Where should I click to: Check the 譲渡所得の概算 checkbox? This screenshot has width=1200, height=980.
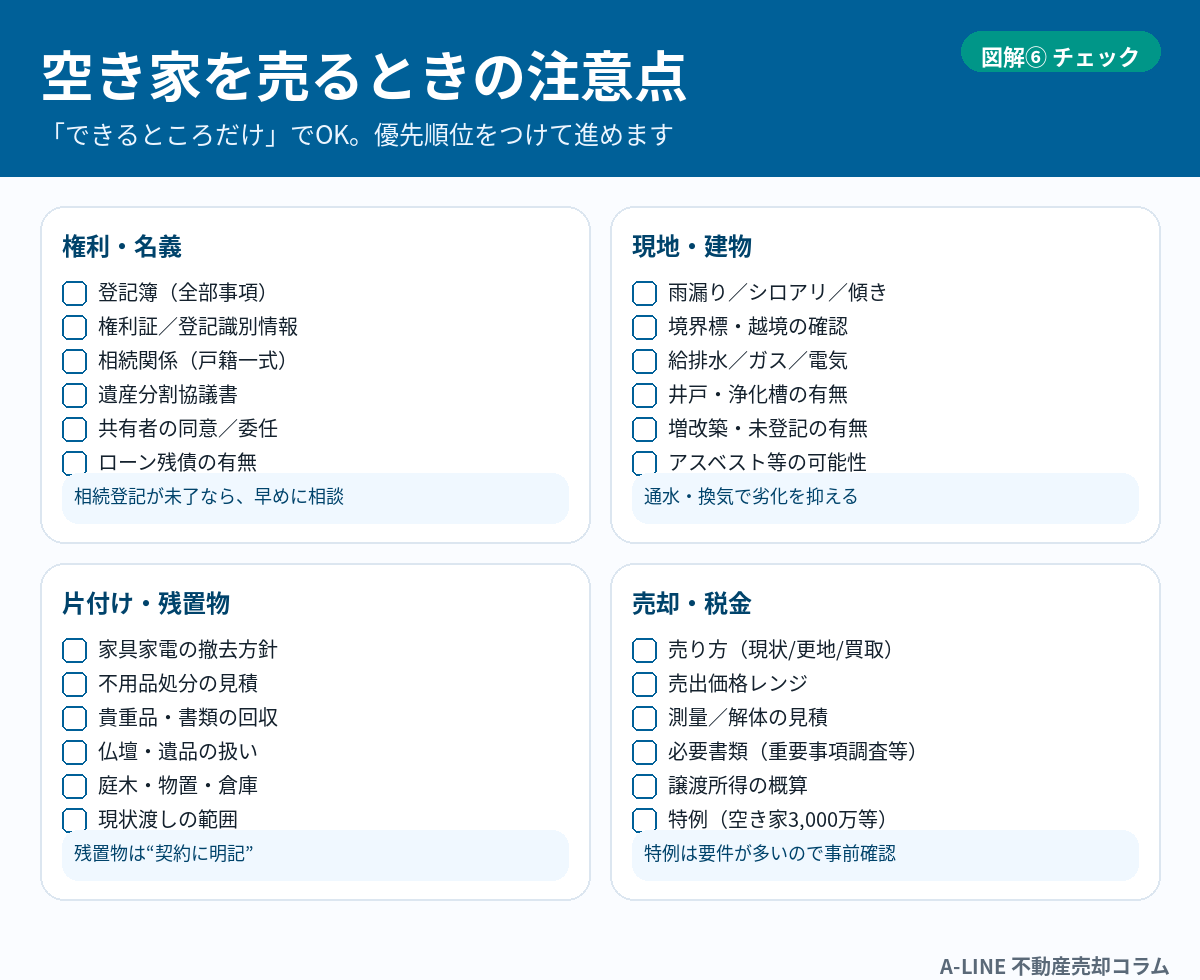[645, 786]
